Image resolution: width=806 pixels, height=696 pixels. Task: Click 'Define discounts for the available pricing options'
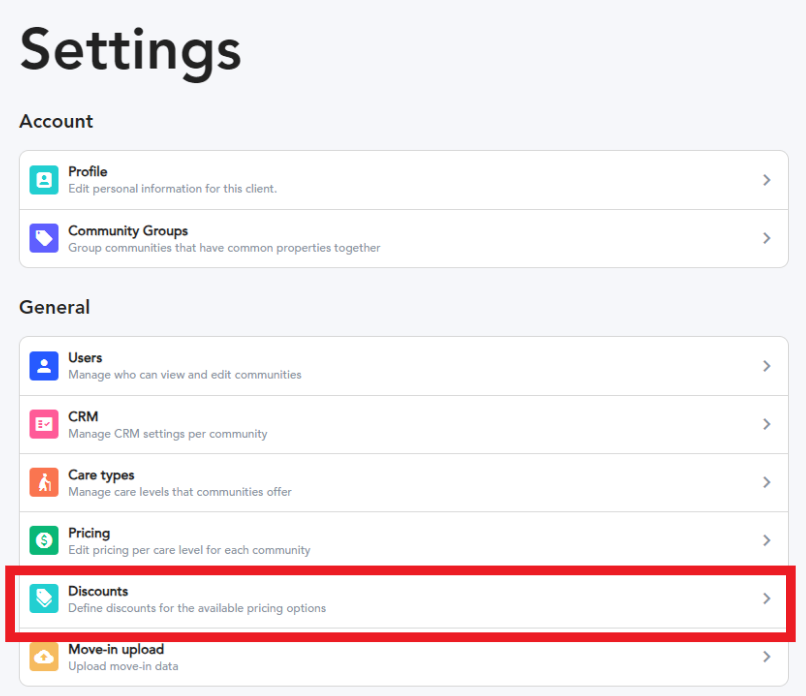(197, 608)
